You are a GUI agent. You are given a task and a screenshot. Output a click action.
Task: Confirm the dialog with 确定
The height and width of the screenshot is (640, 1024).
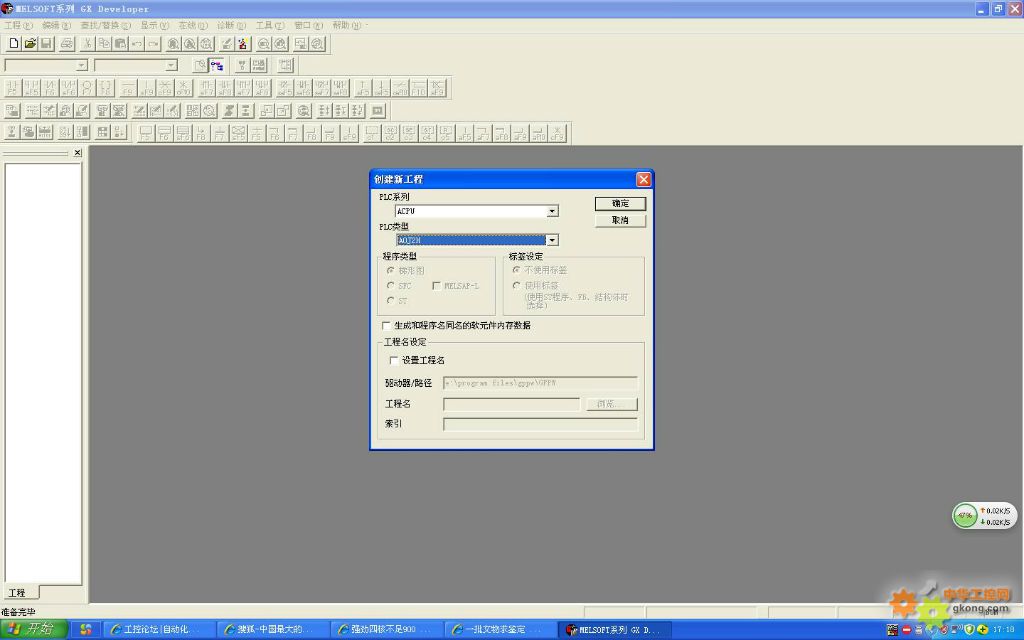tap(620, 204)
